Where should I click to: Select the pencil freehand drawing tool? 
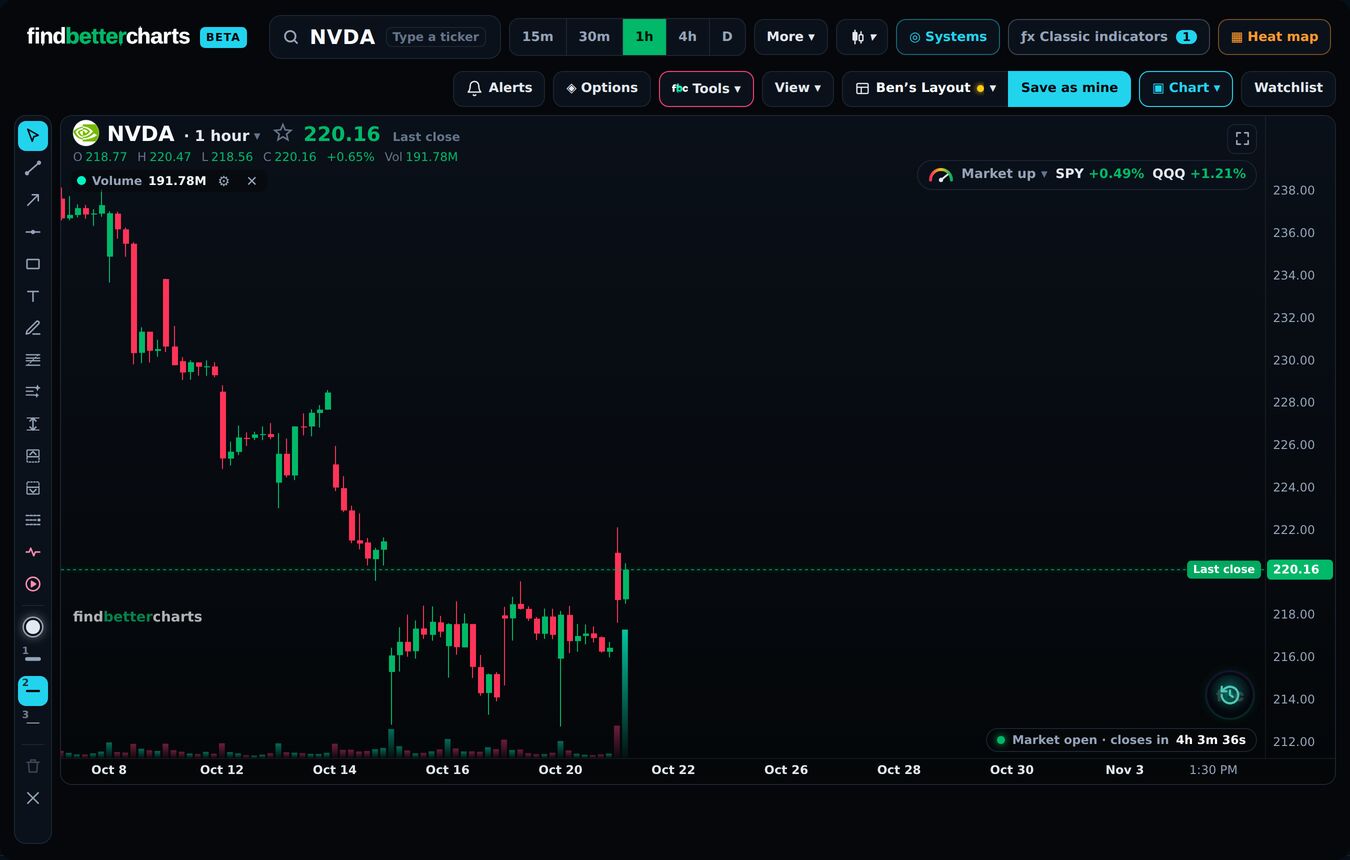coord(33,328)
